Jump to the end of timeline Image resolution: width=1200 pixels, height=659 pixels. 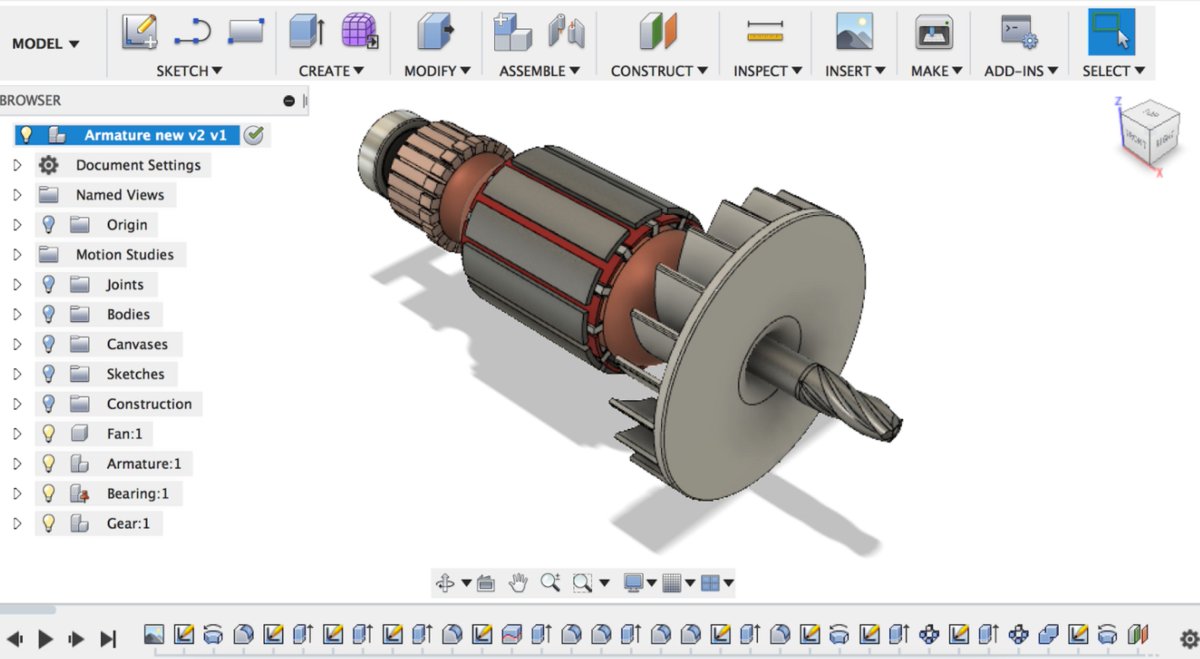coord(108,638)
